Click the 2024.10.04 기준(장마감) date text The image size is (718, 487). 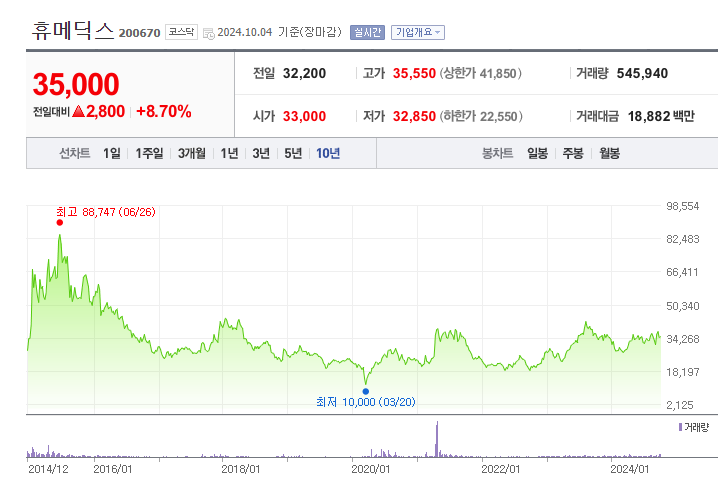click(x=279, y=32)
